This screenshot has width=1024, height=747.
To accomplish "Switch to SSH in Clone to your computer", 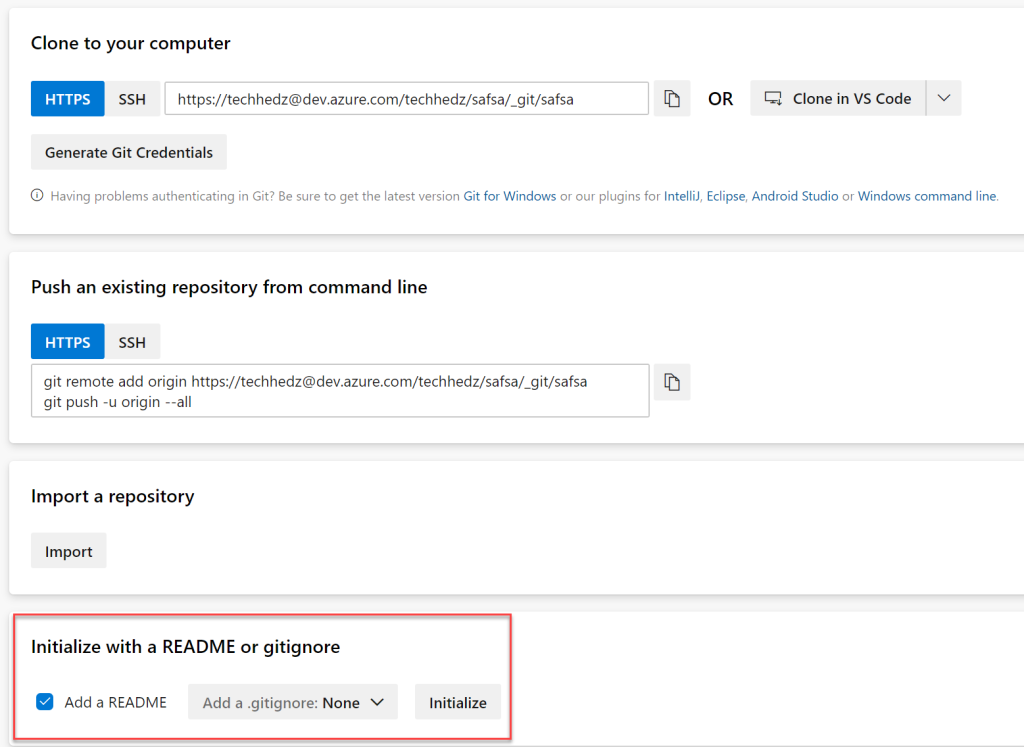I will (x=133, y=98).
